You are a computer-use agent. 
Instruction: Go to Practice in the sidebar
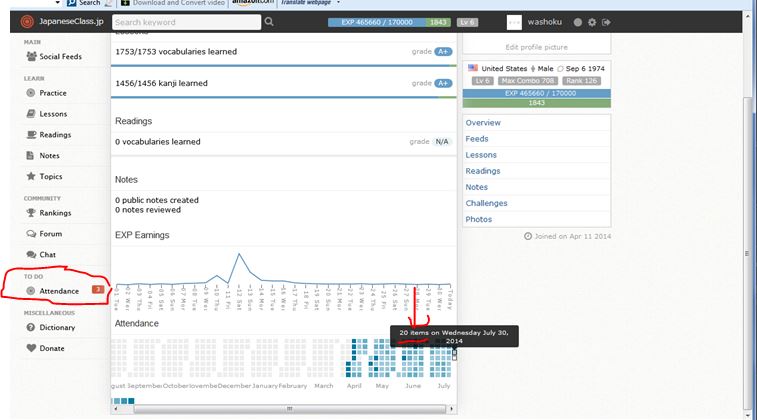tap(52, 93)
